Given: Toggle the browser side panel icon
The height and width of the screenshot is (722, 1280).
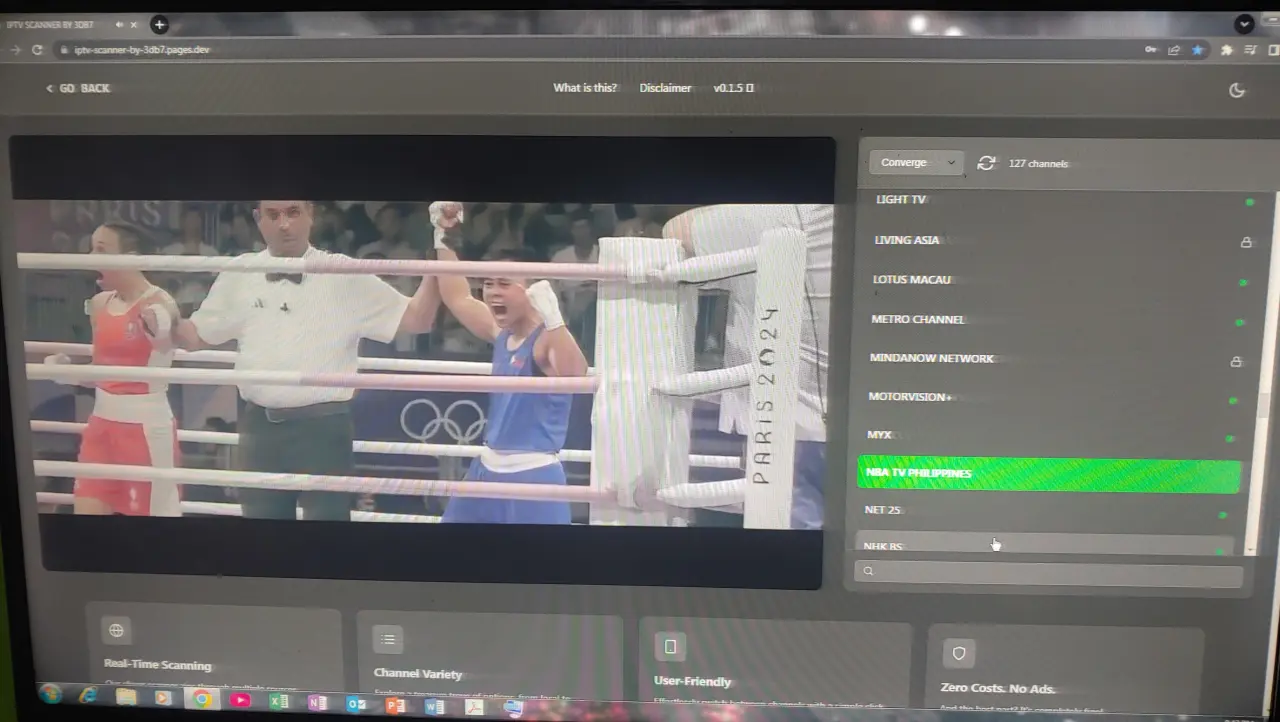Looking at the screenshot, I should point(1271,50).
